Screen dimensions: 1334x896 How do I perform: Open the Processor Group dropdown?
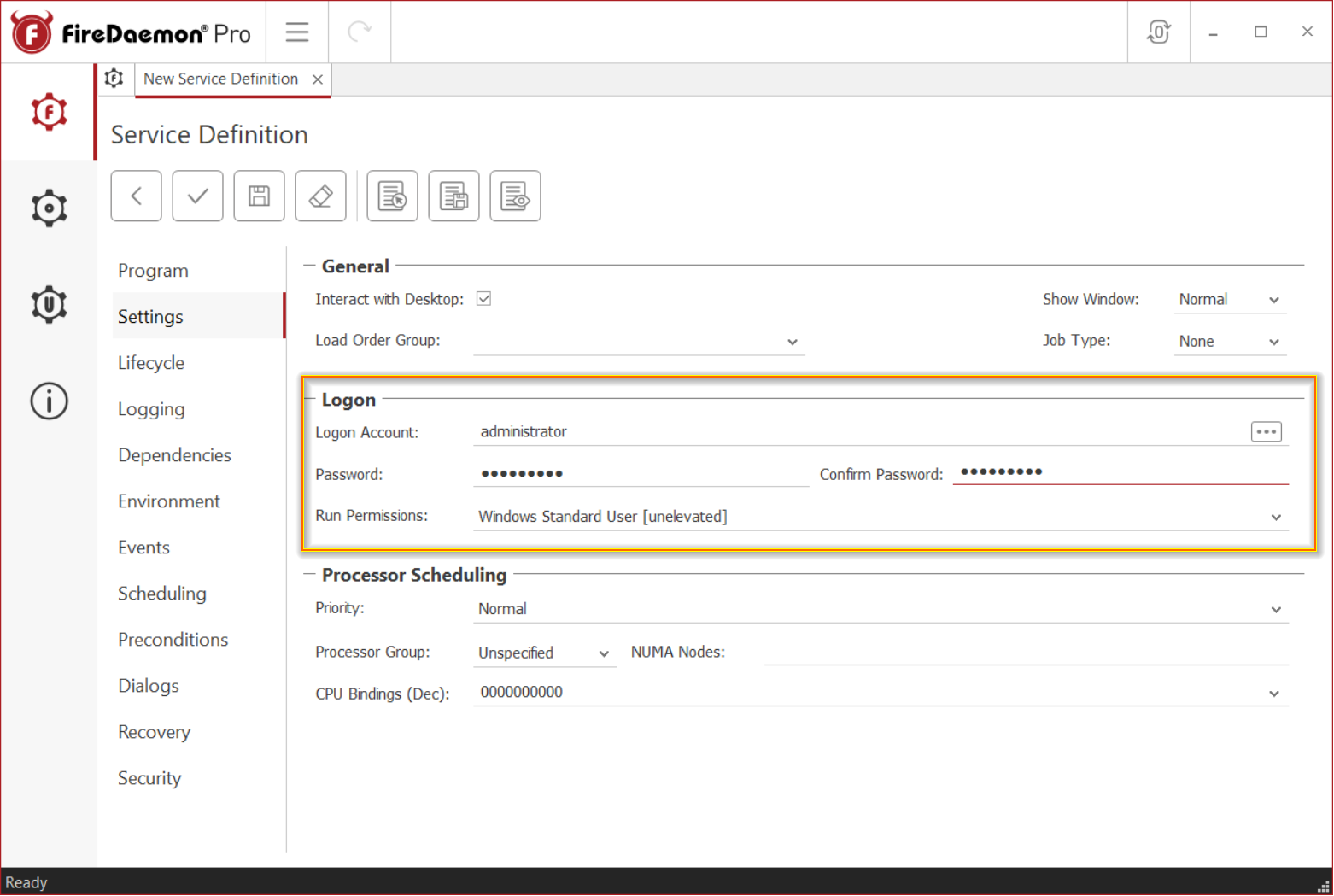(x=545, y=653)
